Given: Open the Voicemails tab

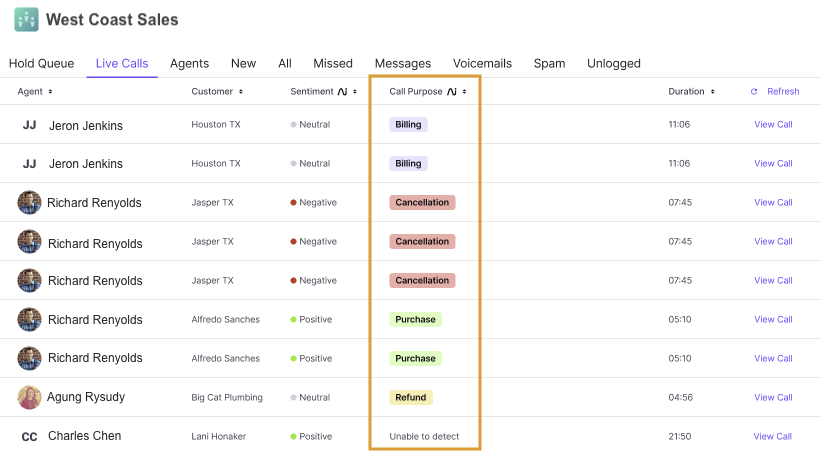Looking at the screenshot, I should pos(482,63).
